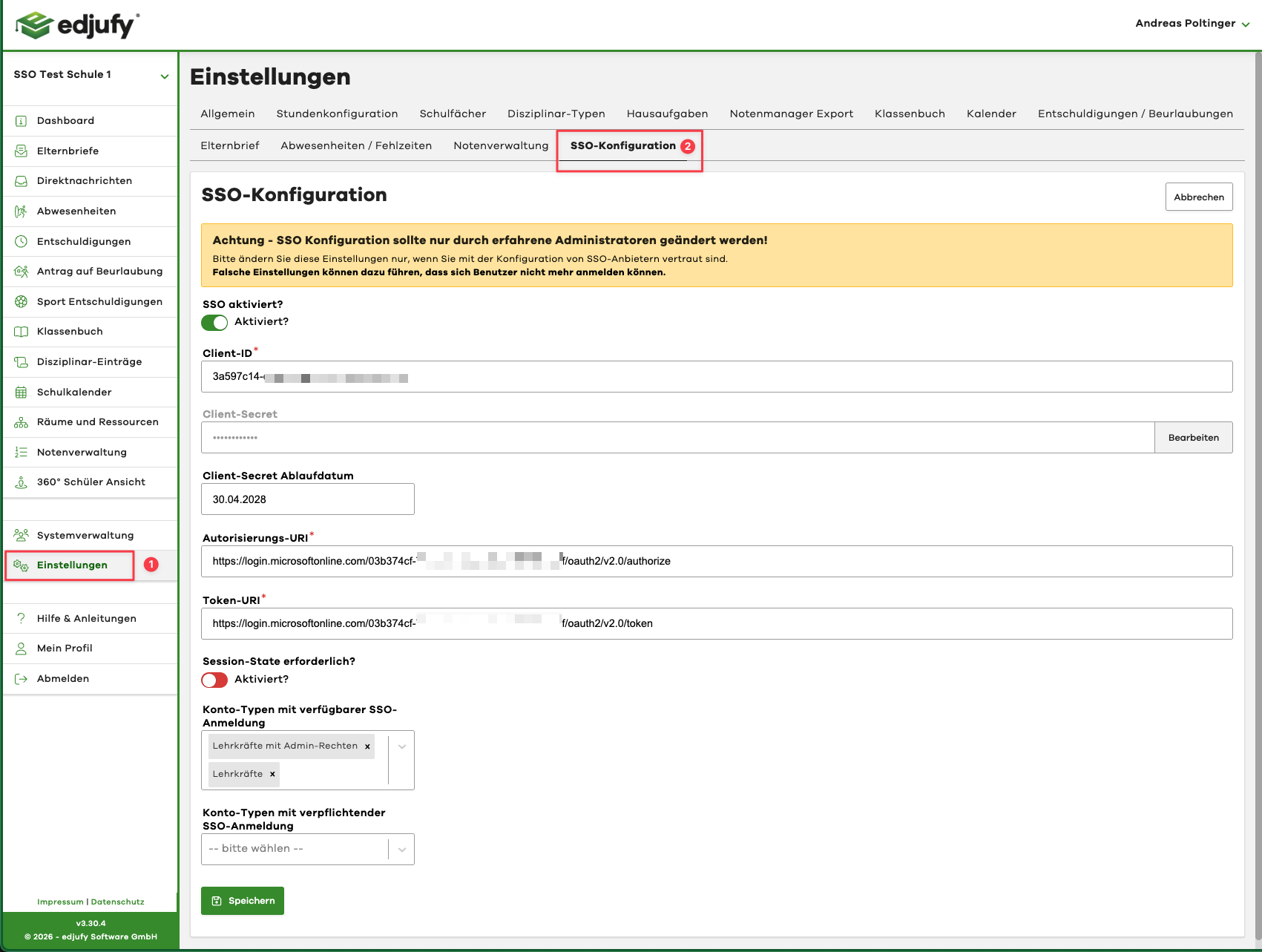
Task: Select the Elternbriefe envelope icon
Action: [22, 151]
